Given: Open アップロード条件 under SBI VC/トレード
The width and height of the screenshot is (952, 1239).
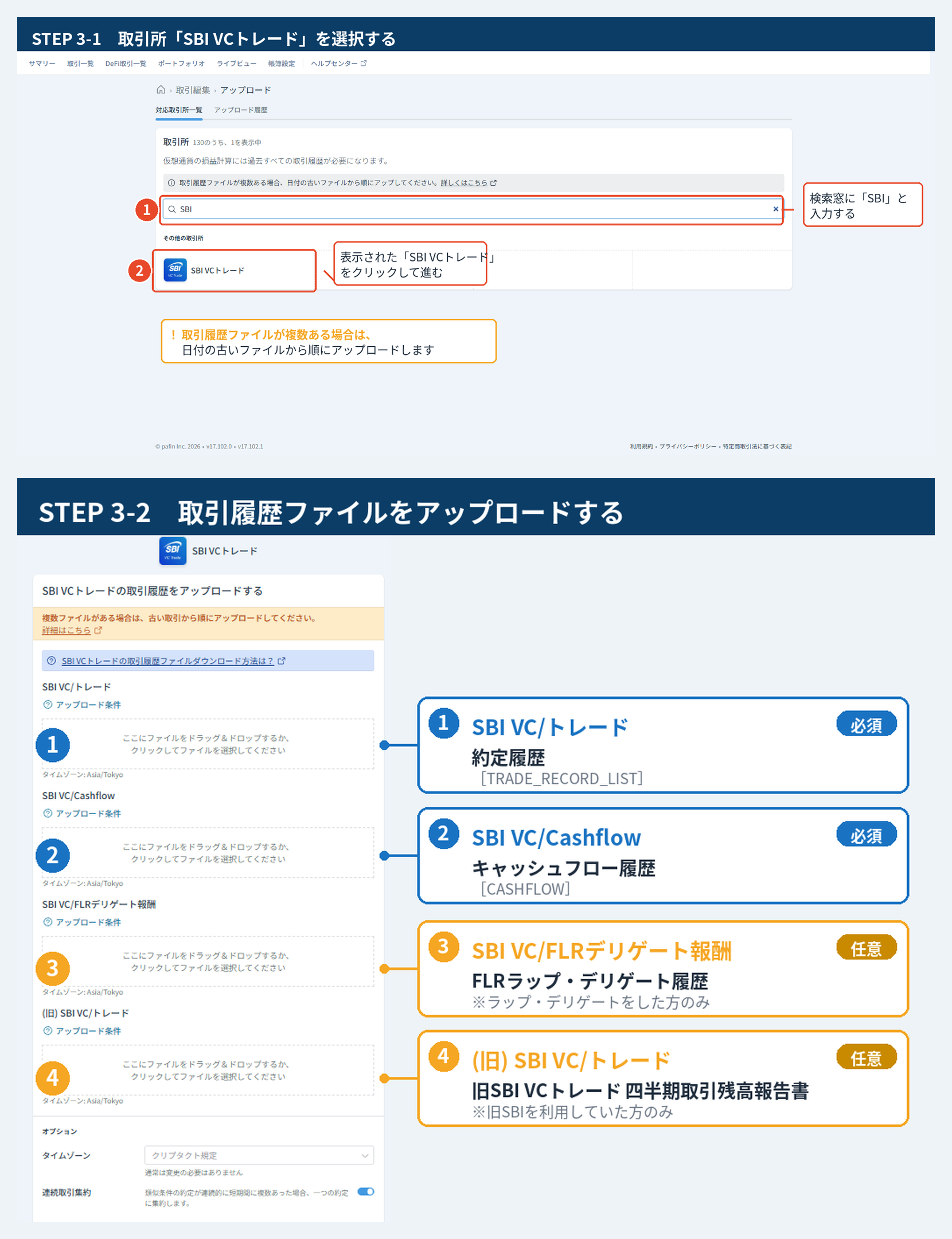Looking at the screenshot, I should (x=88, y=705).
